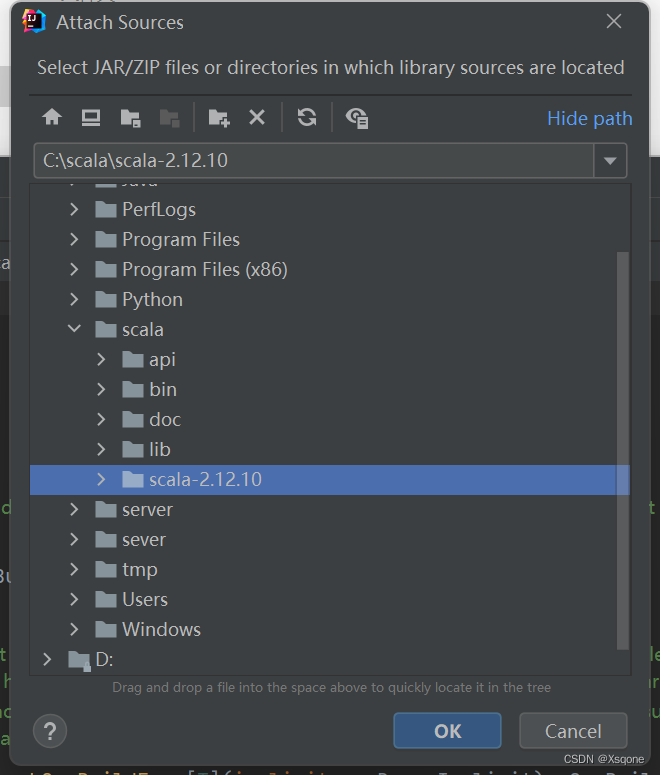The image size is (660, 775).
Task: Expand the D: drive chevron
Action: (x=47, y=659)
